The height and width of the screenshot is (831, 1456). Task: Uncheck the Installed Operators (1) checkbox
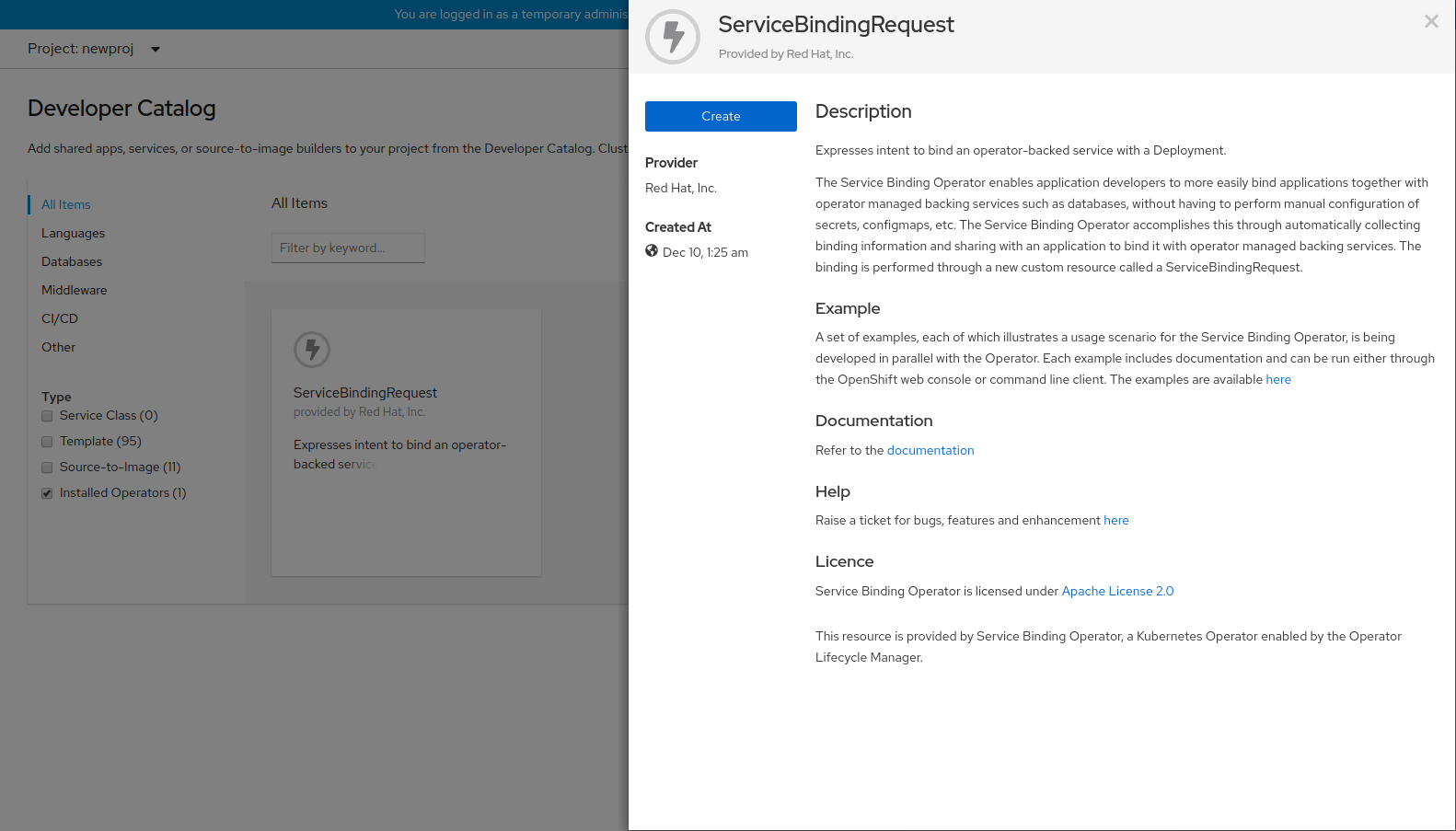point(47,493)
